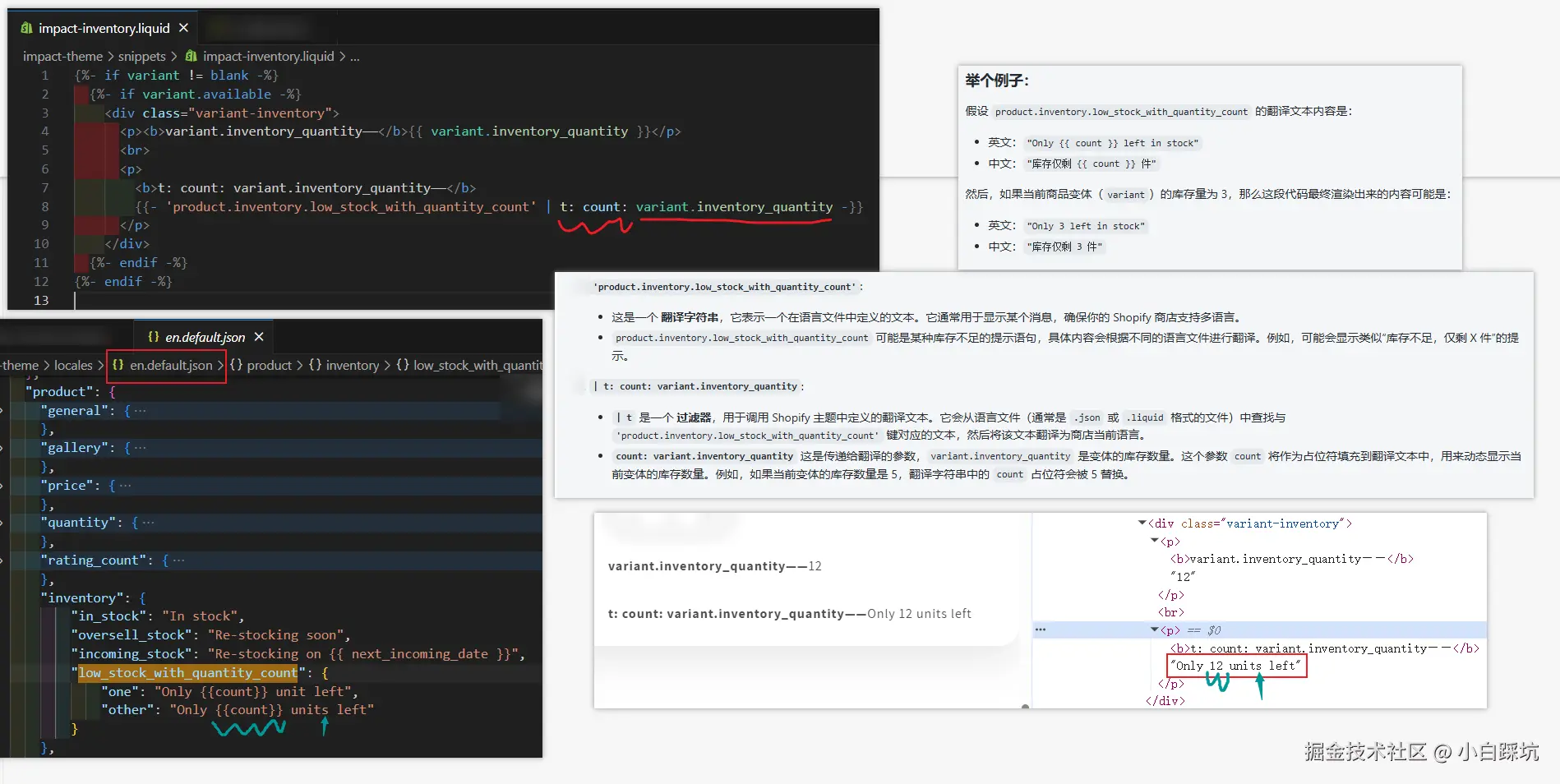
Task: Click the braces icon before en.default.json in the breadcrumb
Action: coord(118,365)
